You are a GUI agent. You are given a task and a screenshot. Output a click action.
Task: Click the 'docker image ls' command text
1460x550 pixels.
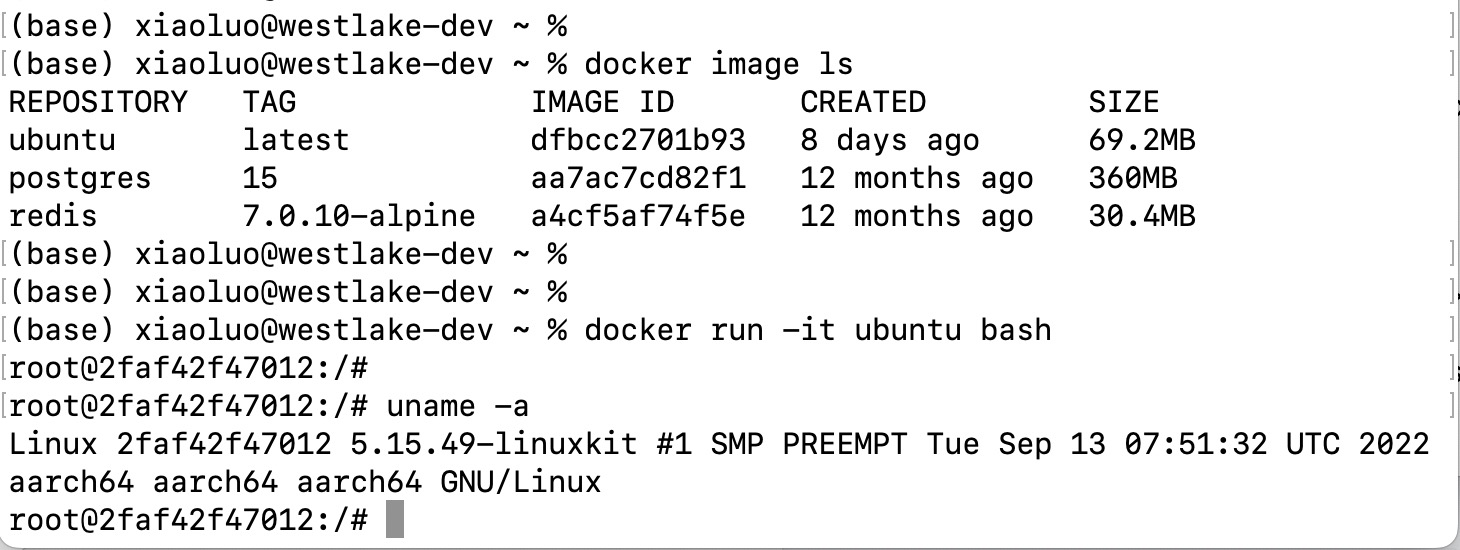pyautogui.click(x=718, y=64)
